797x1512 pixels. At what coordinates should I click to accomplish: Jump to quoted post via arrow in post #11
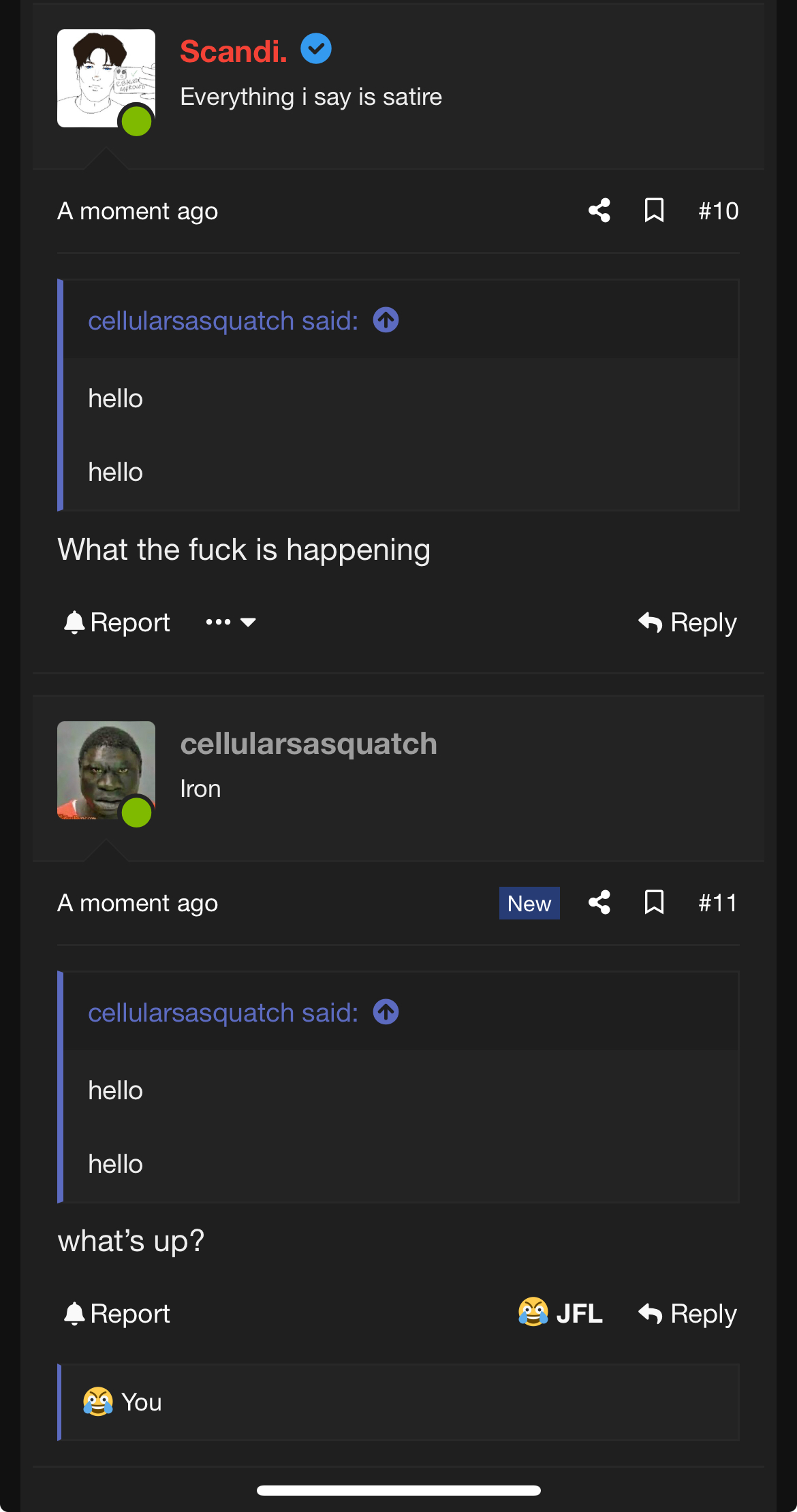386,1012
